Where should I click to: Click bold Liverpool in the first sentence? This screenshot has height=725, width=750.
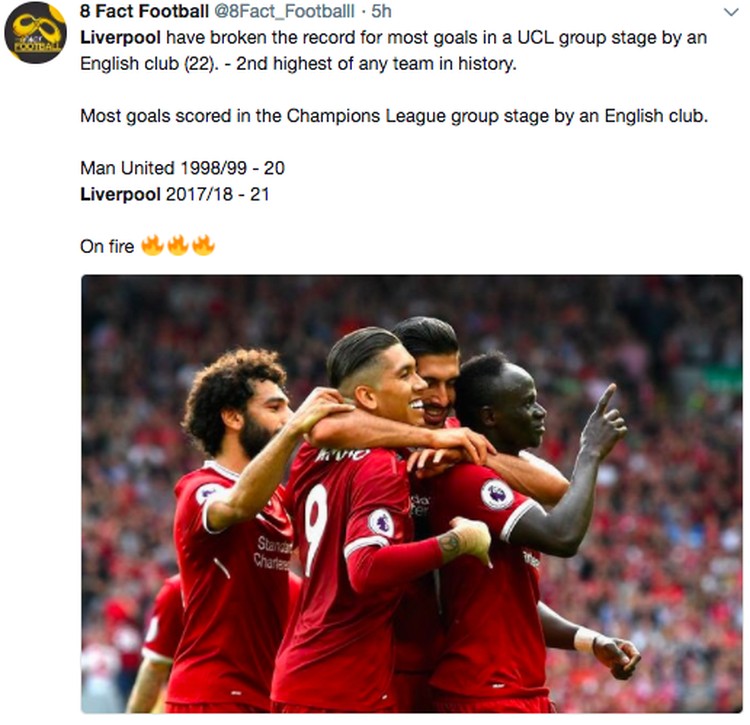coord(120,37)
